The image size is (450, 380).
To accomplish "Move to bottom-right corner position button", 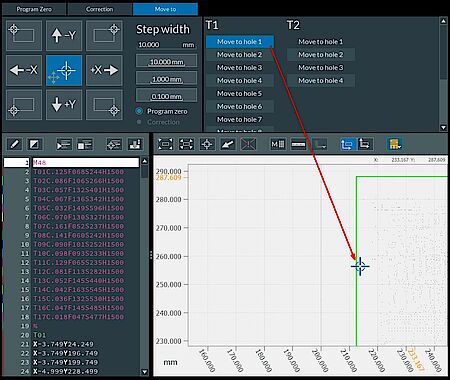I will [104, 105].
